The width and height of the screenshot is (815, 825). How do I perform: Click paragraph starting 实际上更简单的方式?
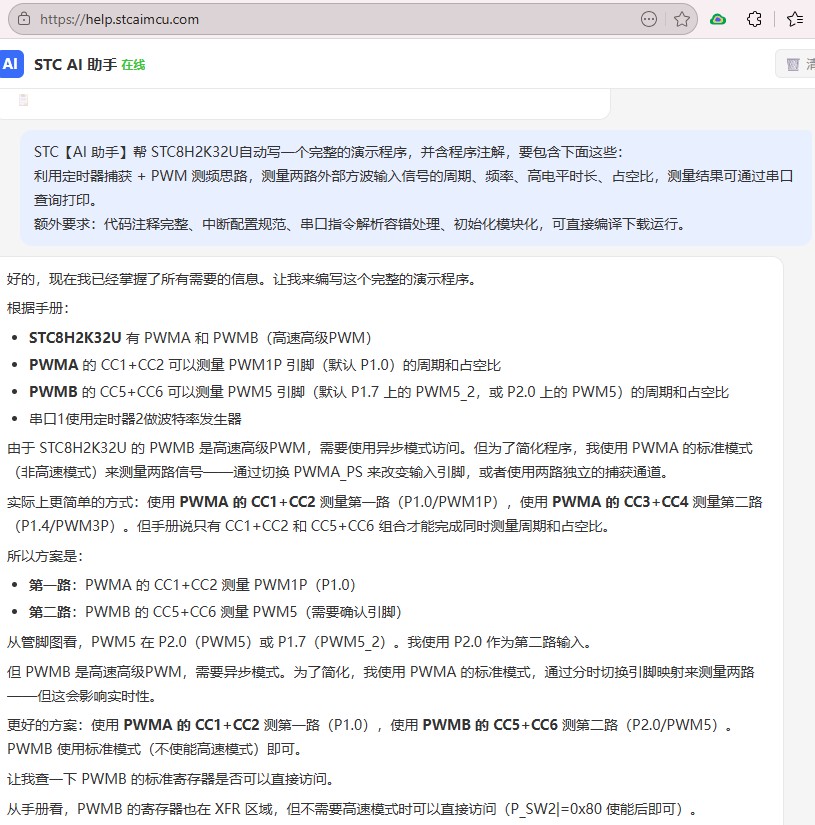click(385, 514)
